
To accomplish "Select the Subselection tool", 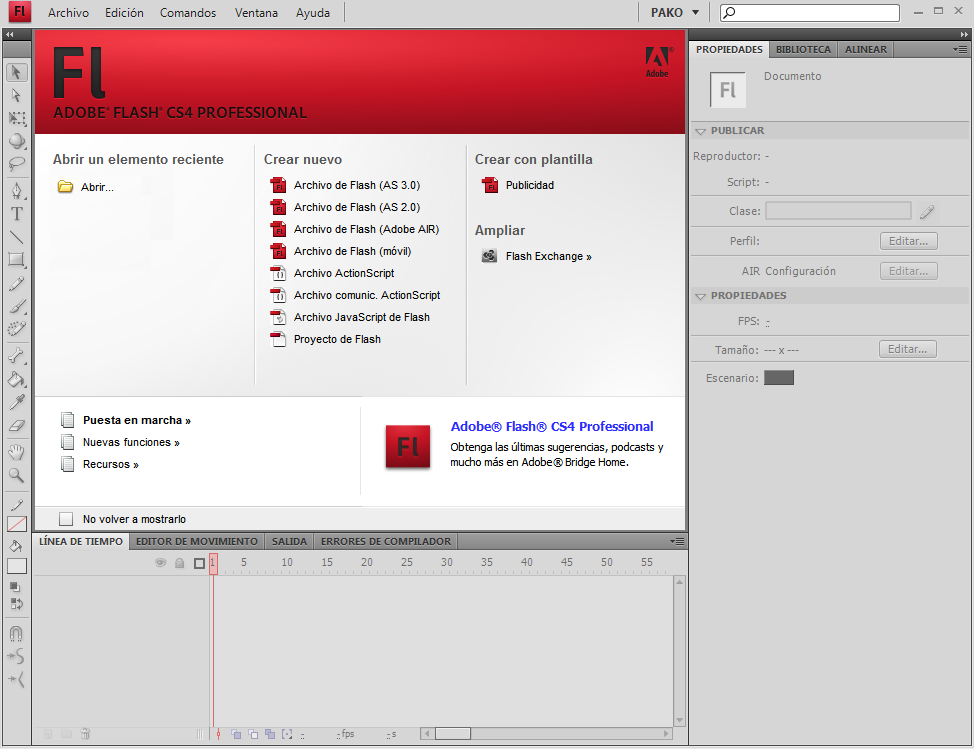I will (x=17, y=95).
